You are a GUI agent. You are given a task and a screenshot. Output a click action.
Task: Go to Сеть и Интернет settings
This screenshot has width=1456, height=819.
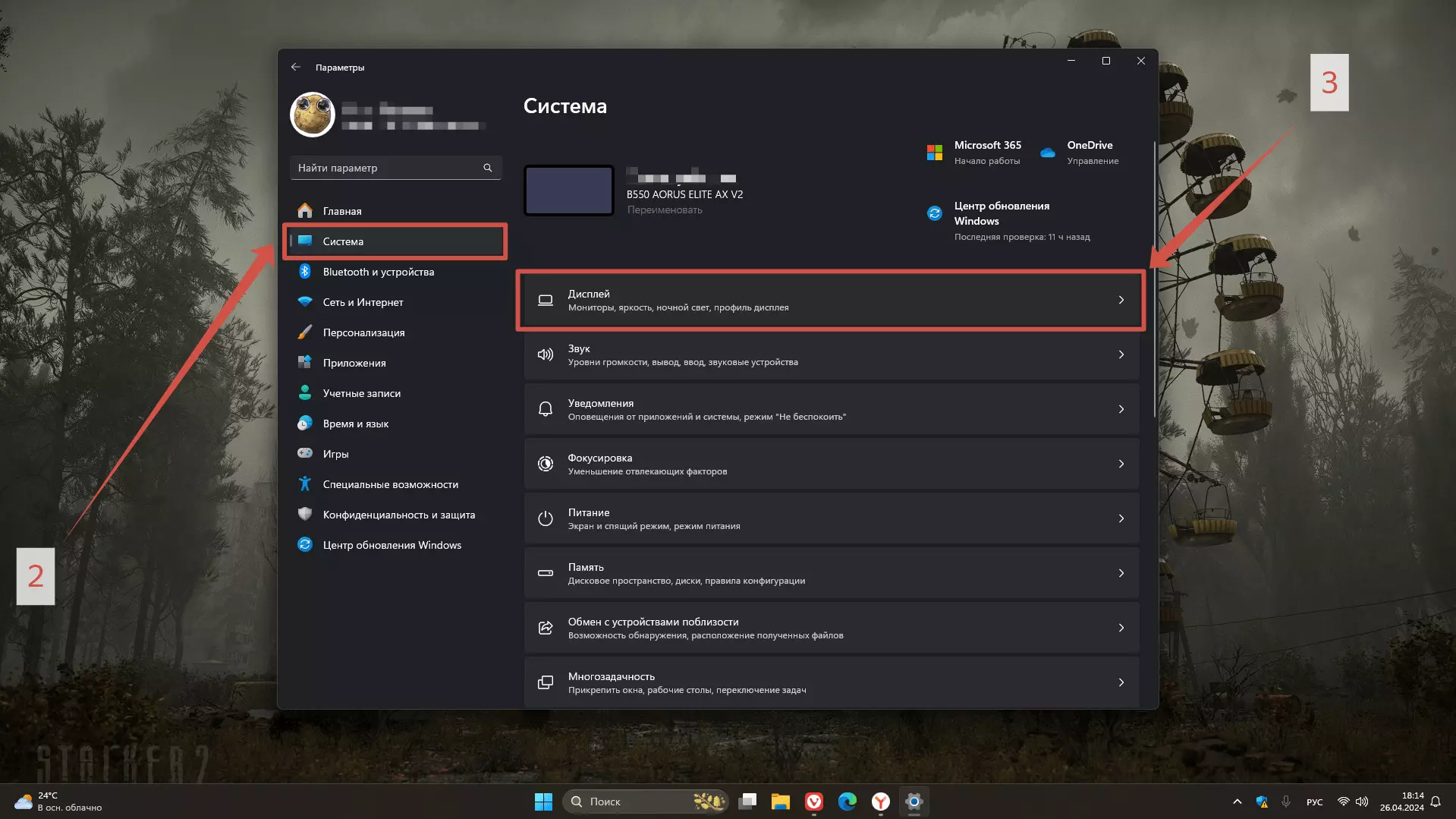[395, 302]
